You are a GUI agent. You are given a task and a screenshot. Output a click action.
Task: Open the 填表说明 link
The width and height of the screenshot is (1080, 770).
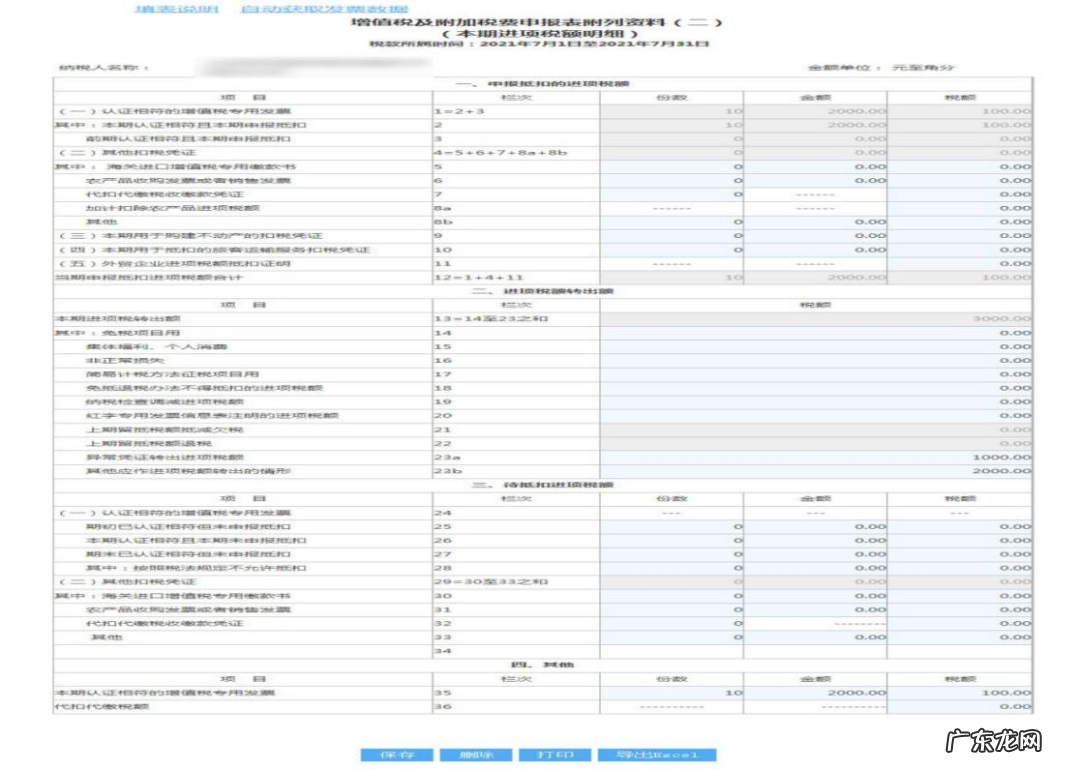(x=177, y=9)
